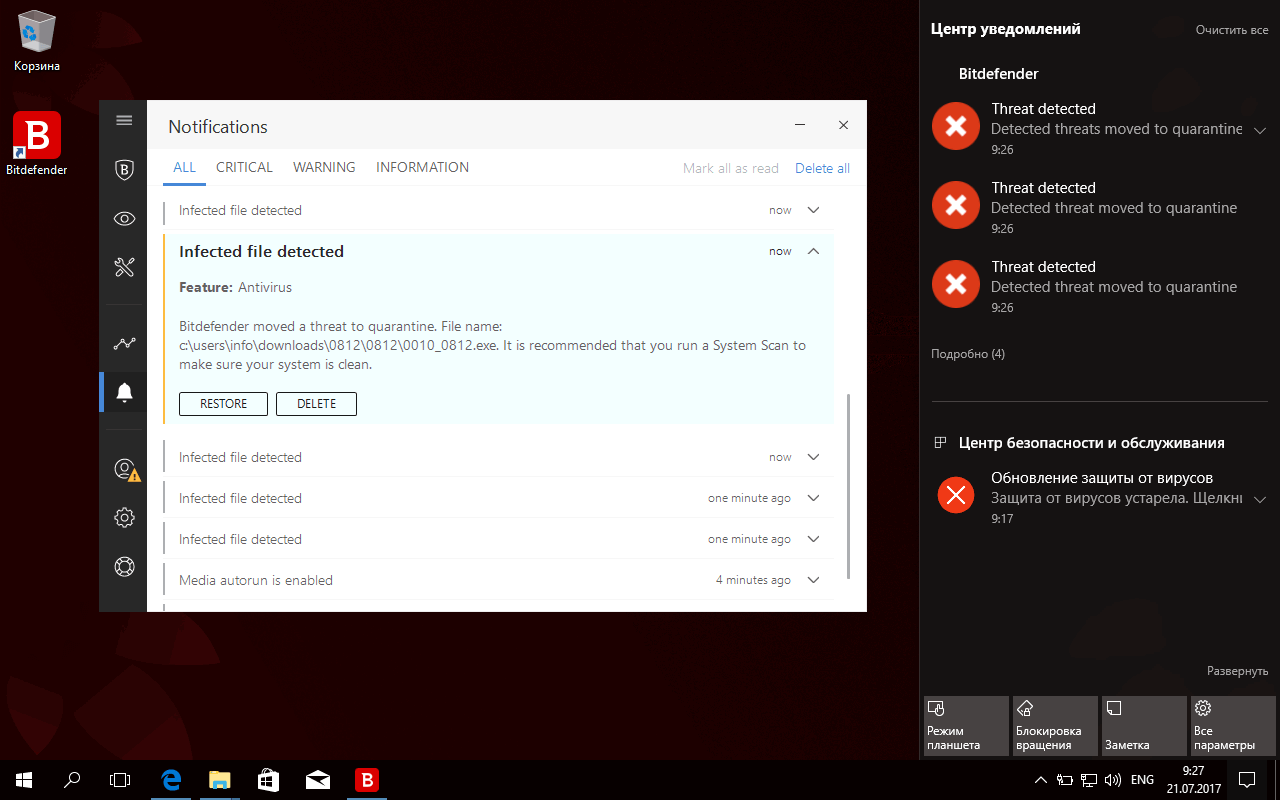The image size is (1280, 800).
Task: Select the Privacy eye icon in sidebar
Action: pyautogui.click(x=123, y=218)
